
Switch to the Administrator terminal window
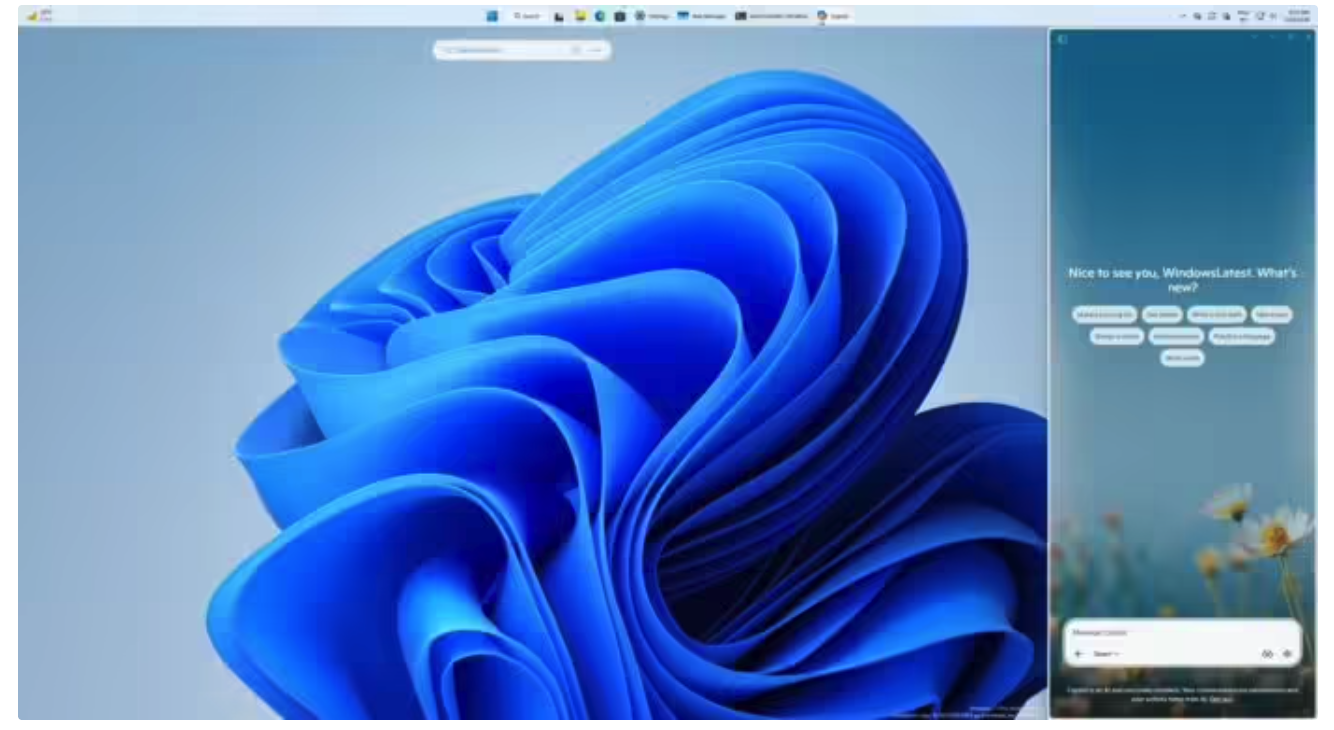point(772,16)
